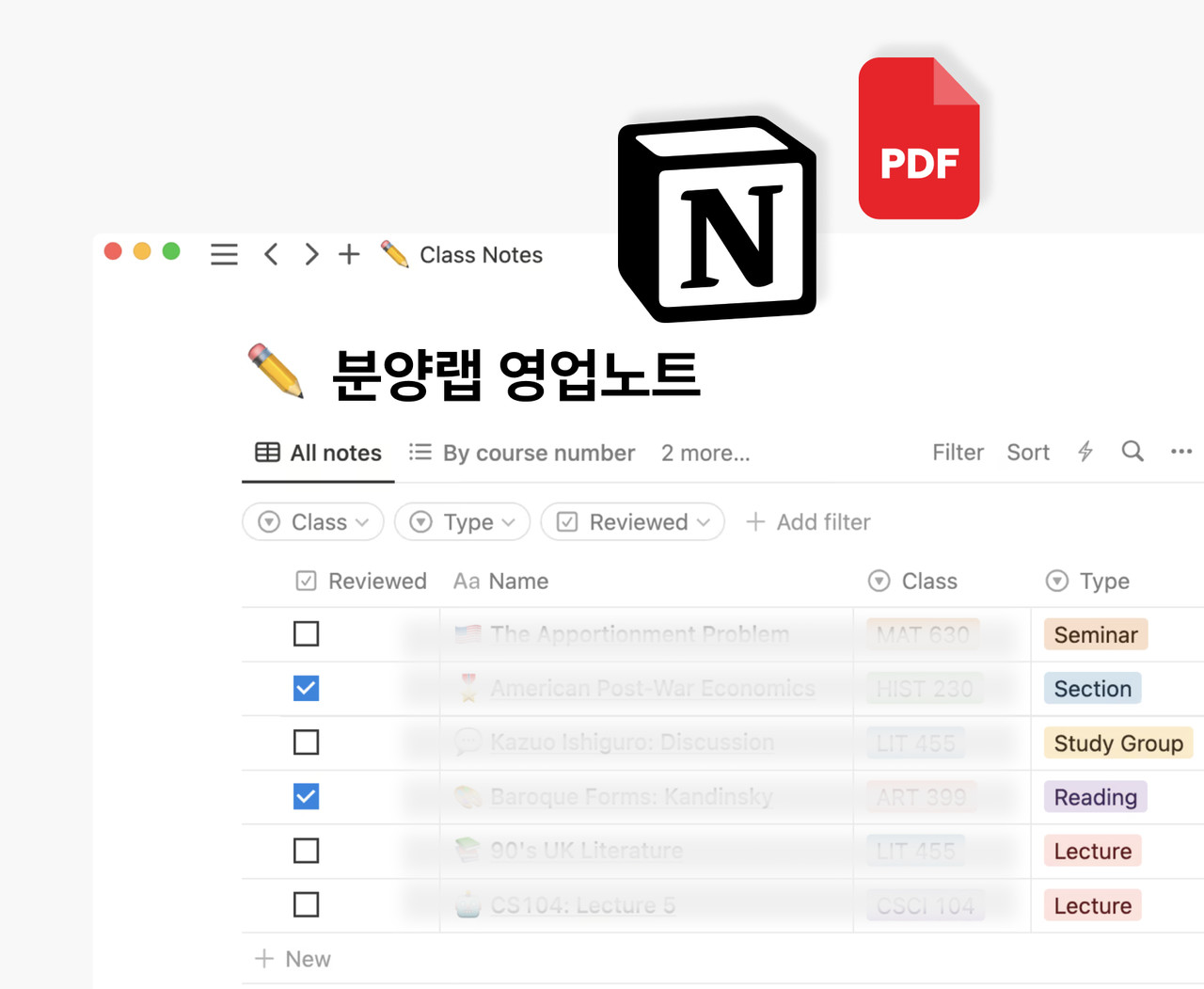The image size is (1204, 989).
Task: Click the CSCI 104 class tag
Action: point(926,905)
